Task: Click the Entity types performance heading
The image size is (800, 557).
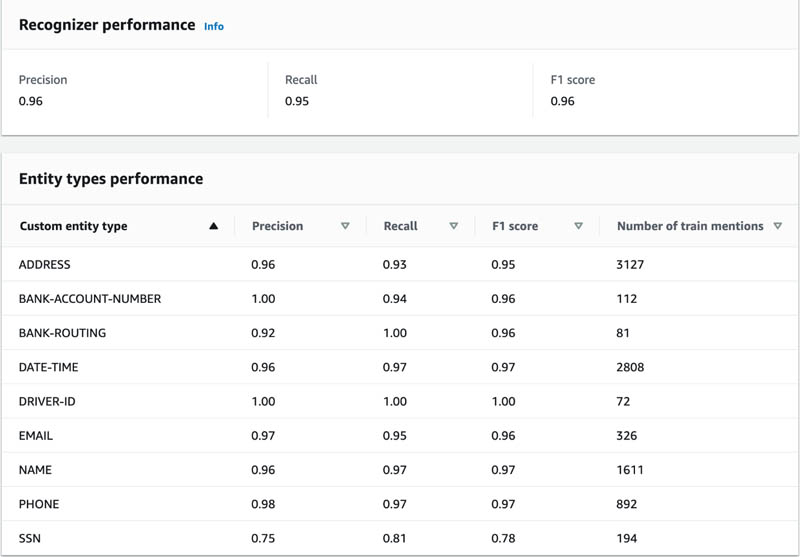Action: pos(111,179)
